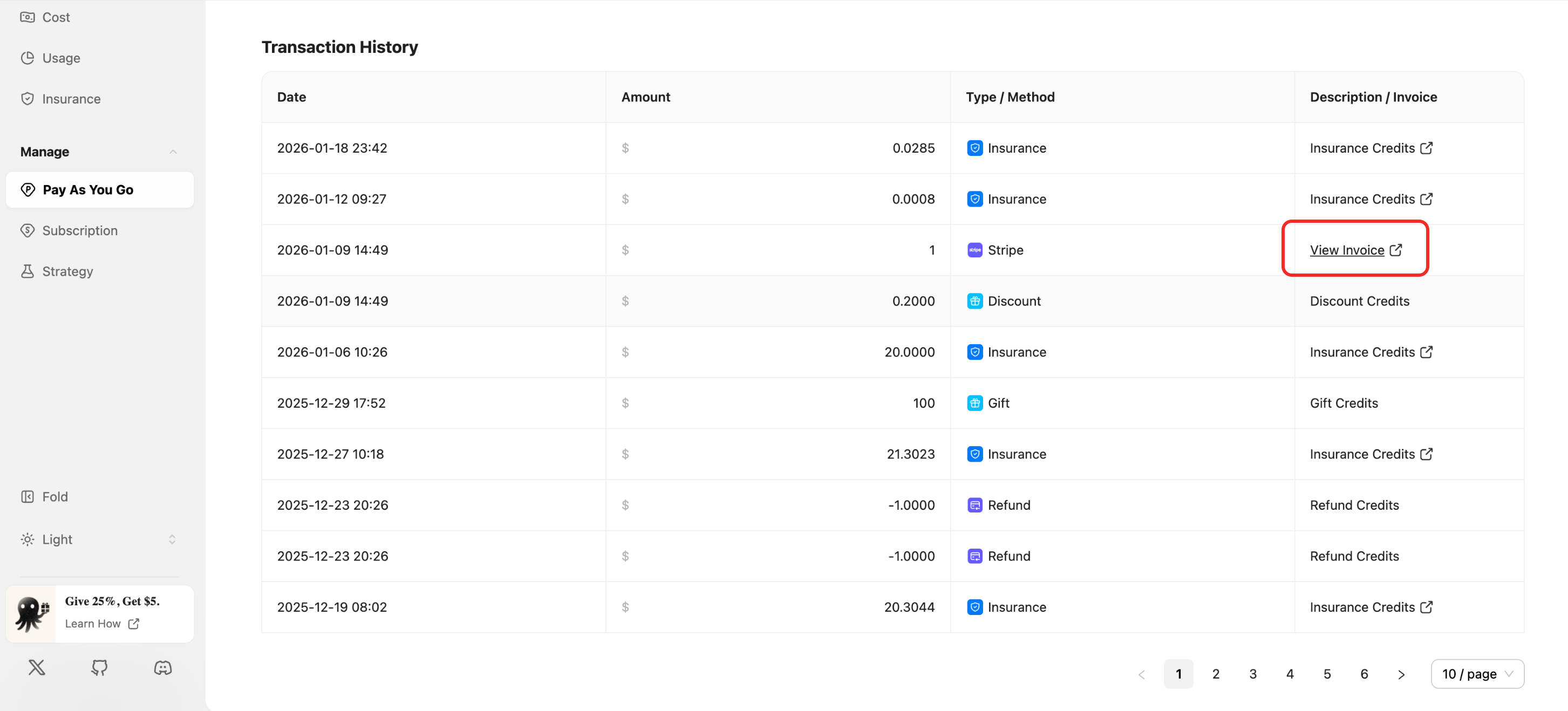The image size is (1568, 711).
Task: Open Strategy via the flask icon
Action: [x=28, y=271]
